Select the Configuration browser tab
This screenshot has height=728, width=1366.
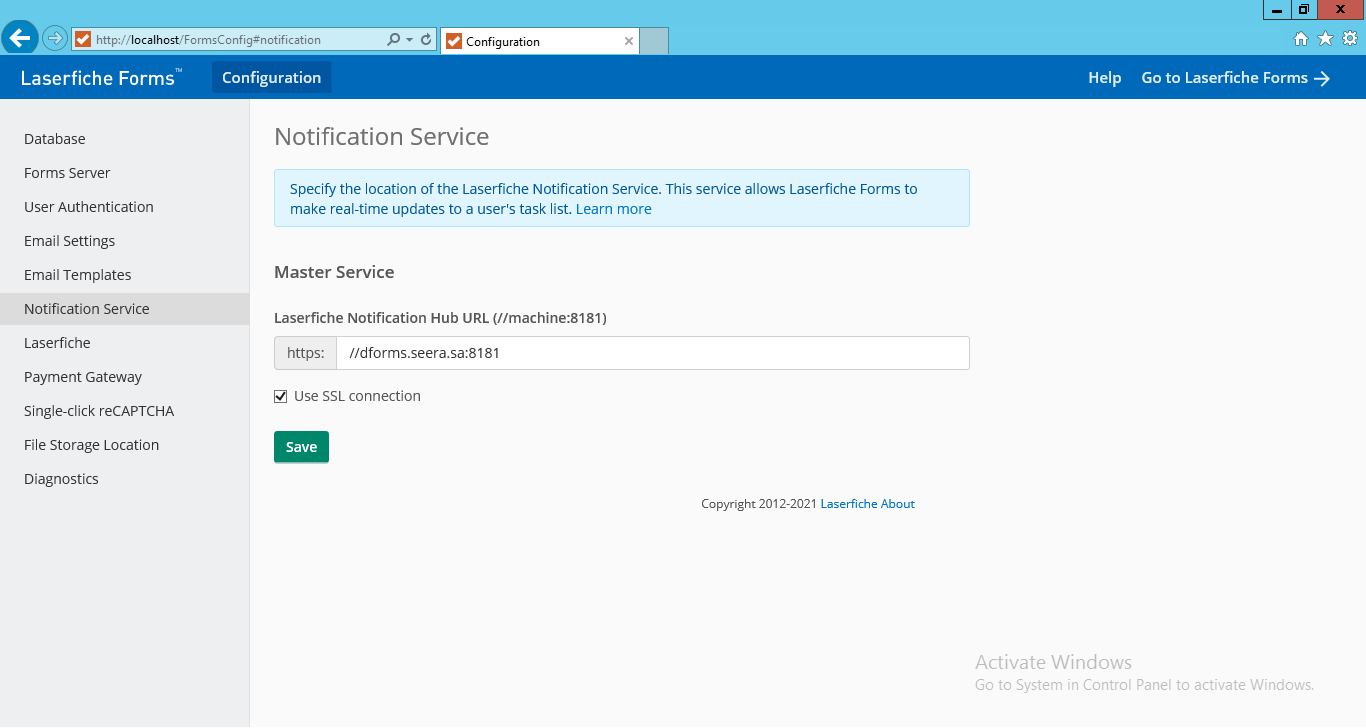pos(539,41)
